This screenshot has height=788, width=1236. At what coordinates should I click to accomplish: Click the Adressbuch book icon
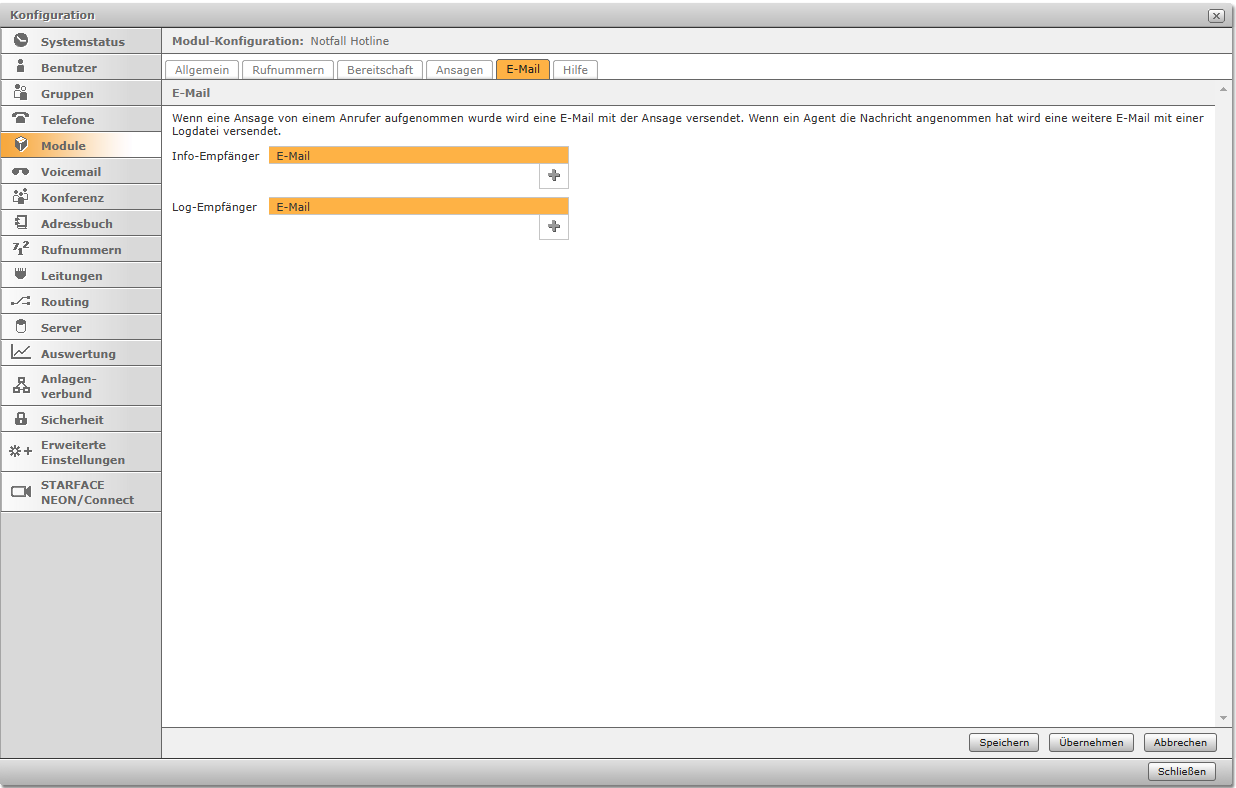(20, 223)
